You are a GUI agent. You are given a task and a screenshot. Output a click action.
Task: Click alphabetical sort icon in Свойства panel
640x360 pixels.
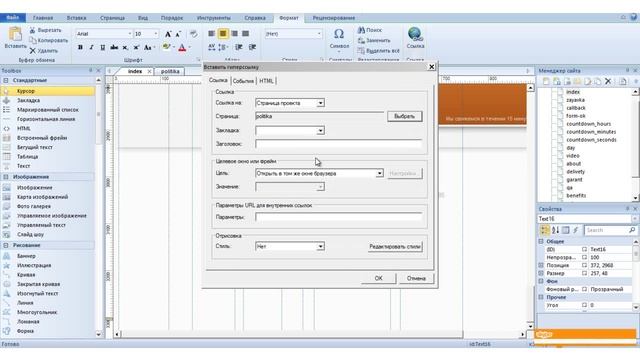pos(555,230)
